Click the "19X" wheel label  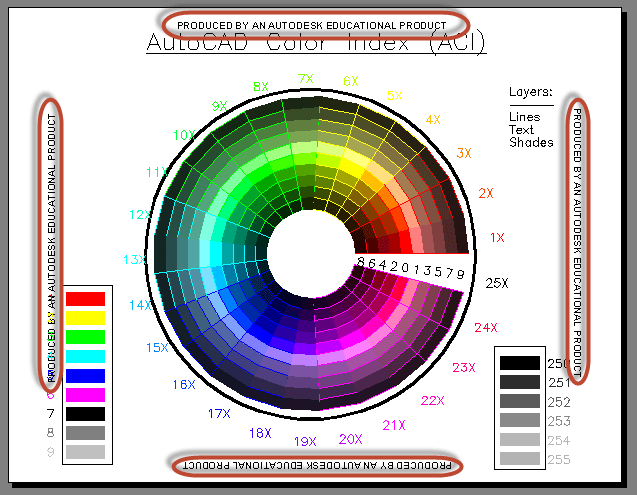pyautogui.click(x=305, y=441)
